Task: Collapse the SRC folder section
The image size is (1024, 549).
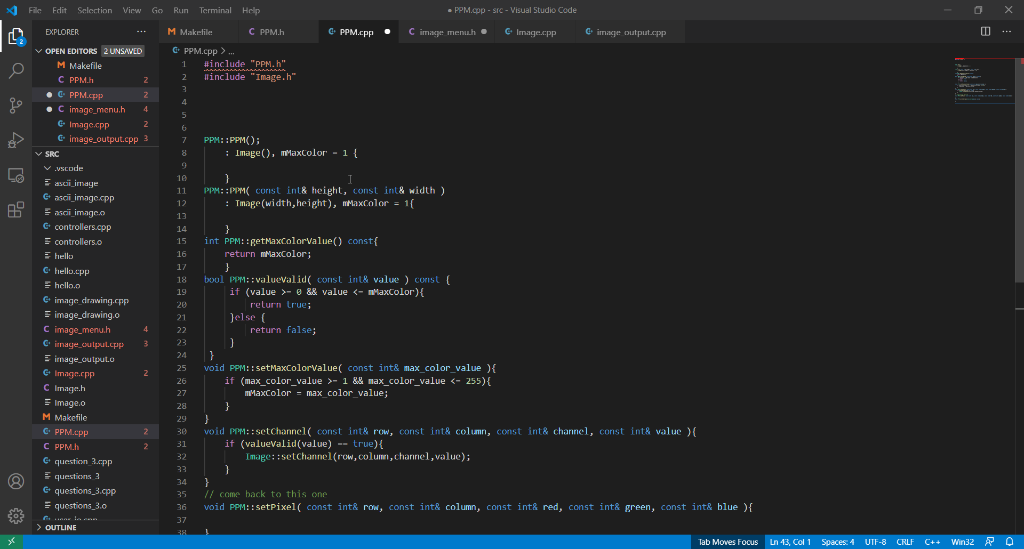Action: click(52, 154)
